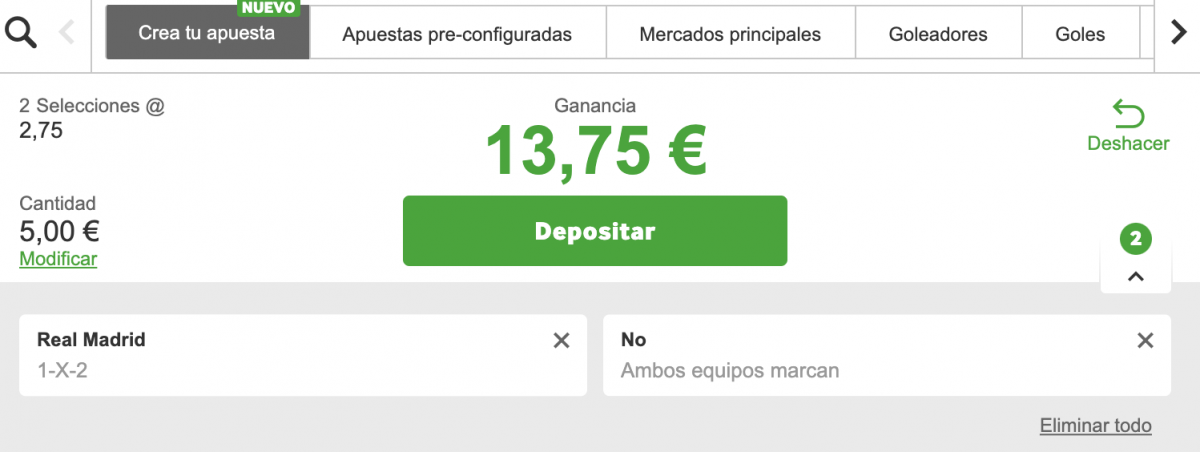This screenshot has height=452, width=1200.
Task: Switch to Apuestas pre-configuradas tab
Action: tap(457, 34)
